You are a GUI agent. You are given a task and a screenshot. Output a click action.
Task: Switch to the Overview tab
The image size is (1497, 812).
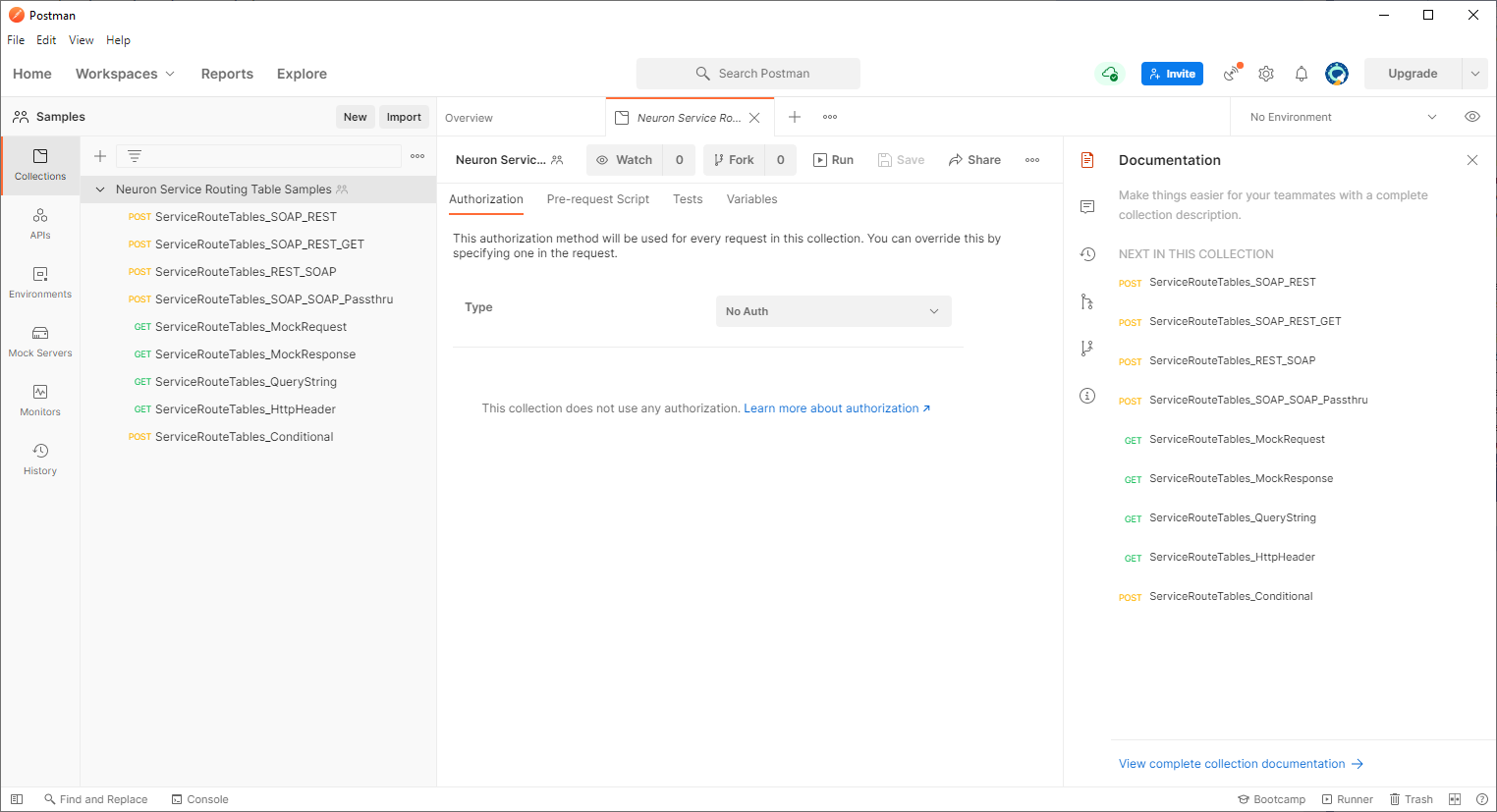(469, 118)
